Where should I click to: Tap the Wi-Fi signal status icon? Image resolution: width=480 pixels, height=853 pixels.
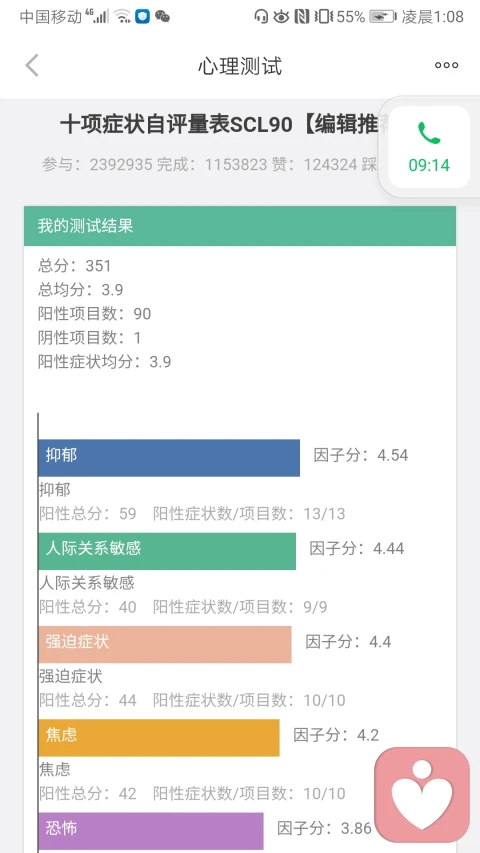tap(122, 17)
